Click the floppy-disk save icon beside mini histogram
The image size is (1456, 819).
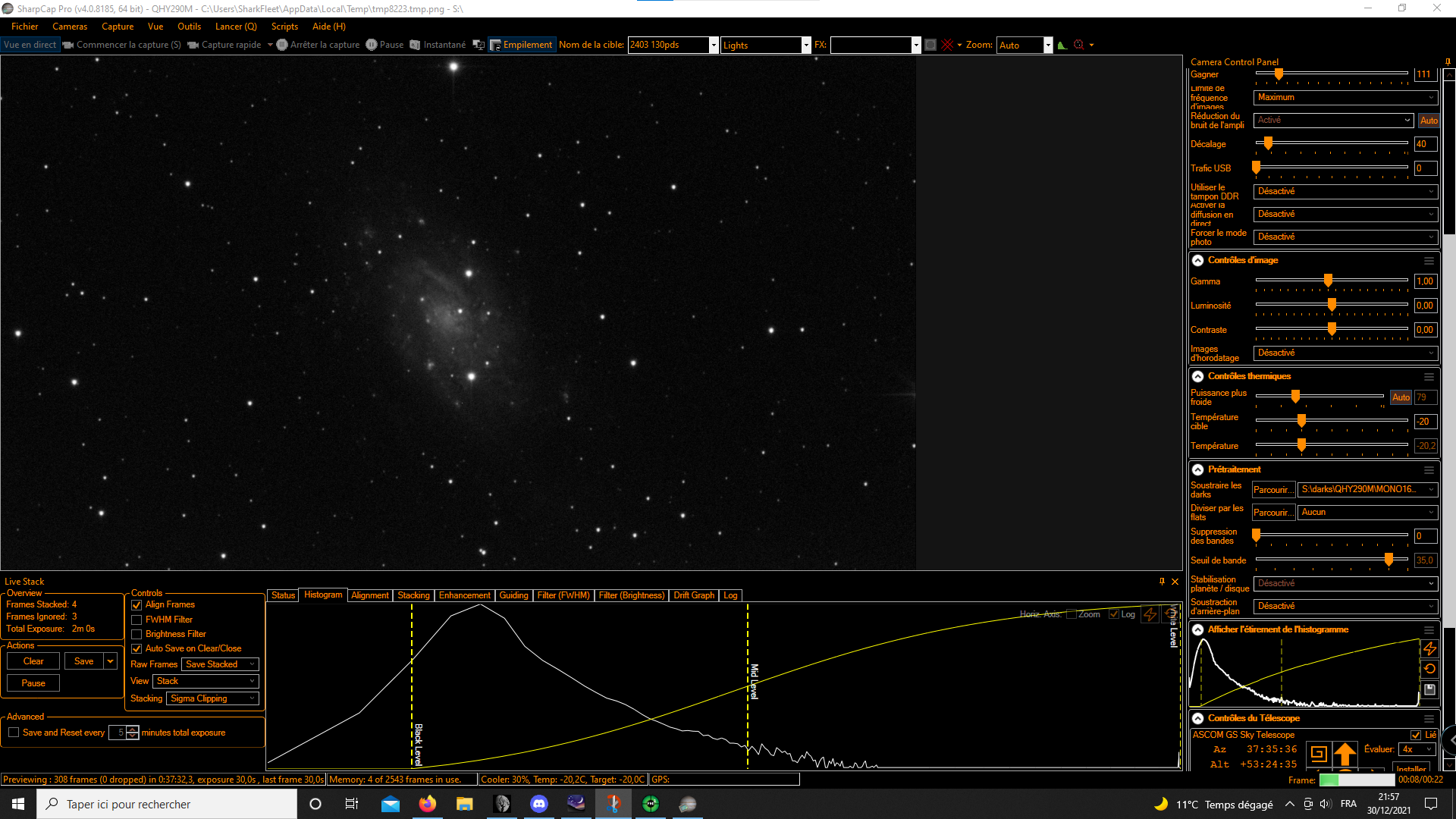pyautogui.click(x=1429, y=689)
